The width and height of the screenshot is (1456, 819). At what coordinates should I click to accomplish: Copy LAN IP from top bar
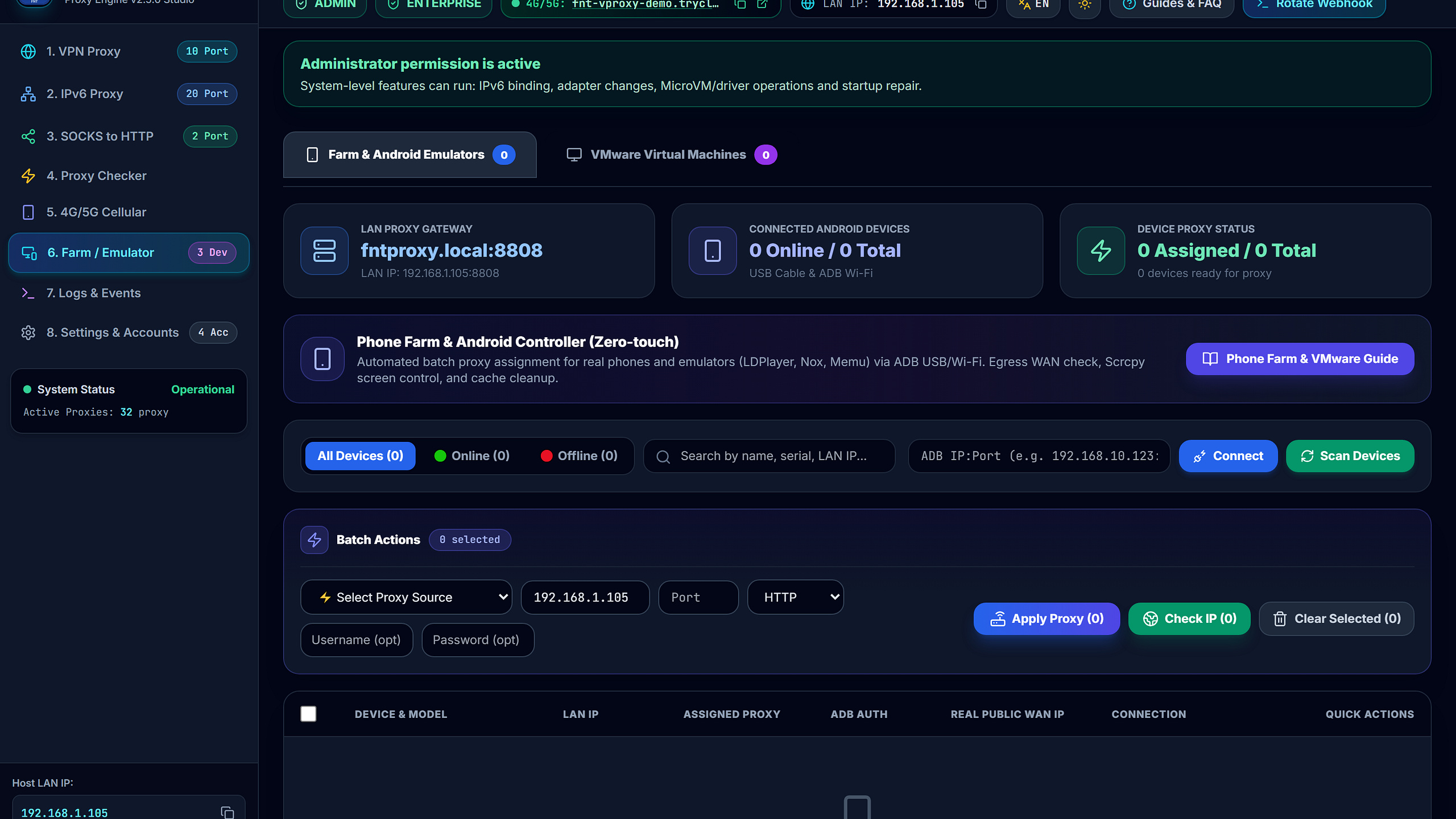[981, 5]
